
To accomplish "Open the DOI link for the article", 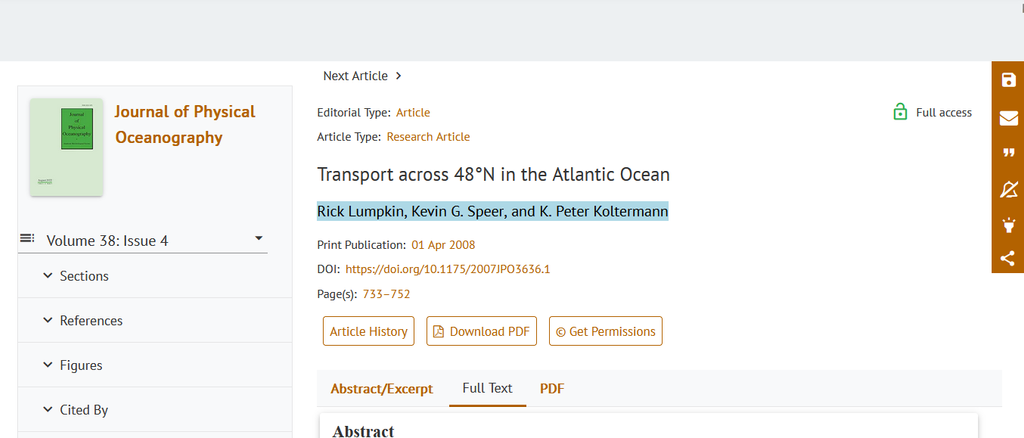I will coord(447,269).
